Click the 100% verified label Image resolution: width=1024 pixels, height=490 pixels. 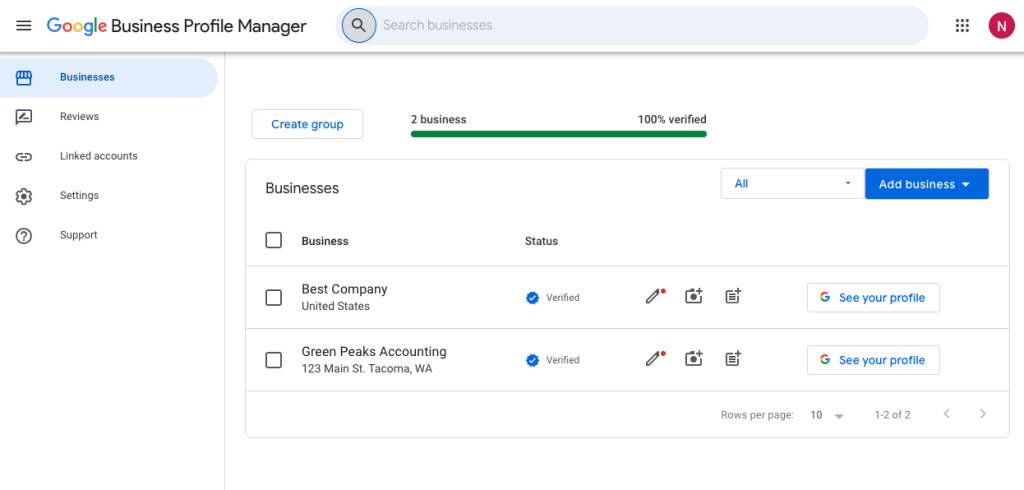[x=672, y=120]
